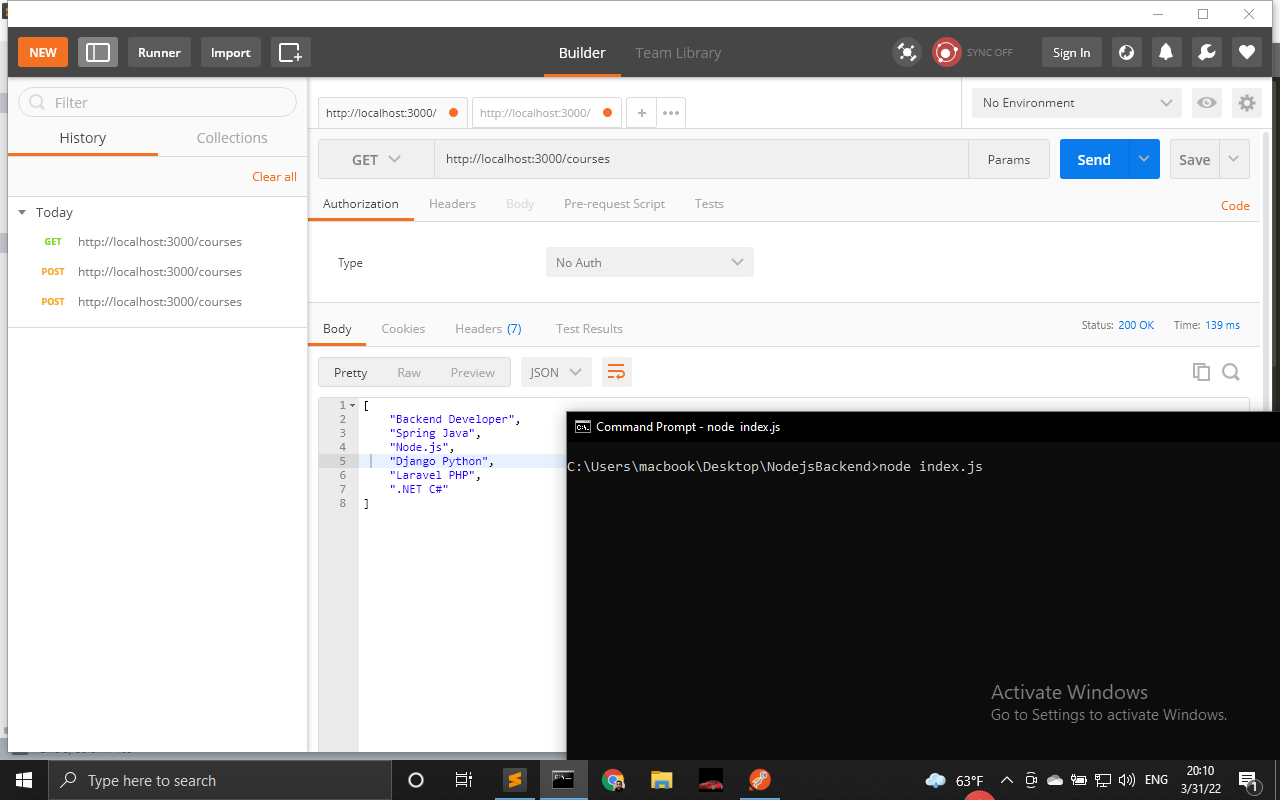This screenshot has width=1280, height=800.
Task: Show hidden system tray icons
Action: (x=1006, y=780)
